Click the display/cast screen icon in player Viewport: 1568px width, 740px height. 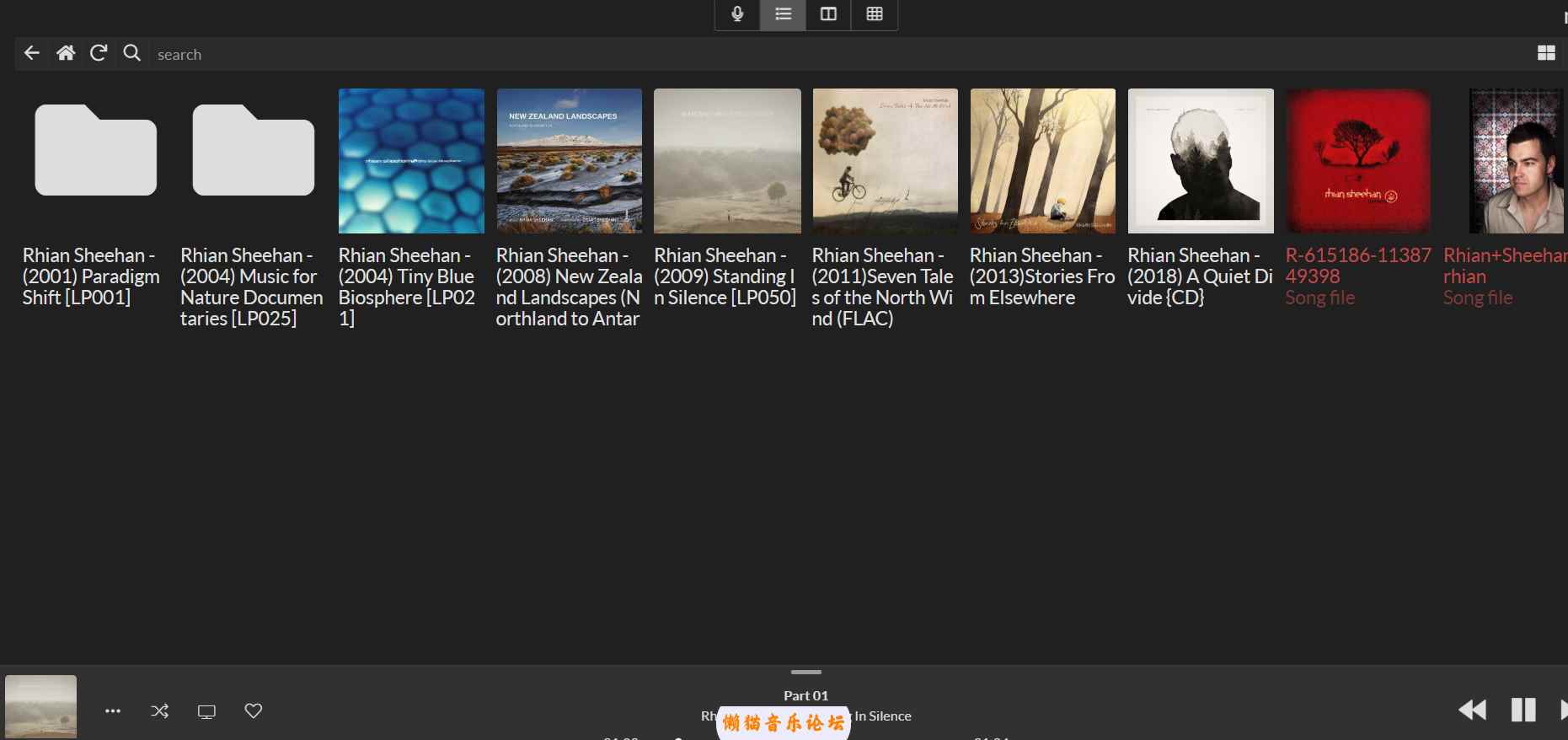(x=206, y=711)
